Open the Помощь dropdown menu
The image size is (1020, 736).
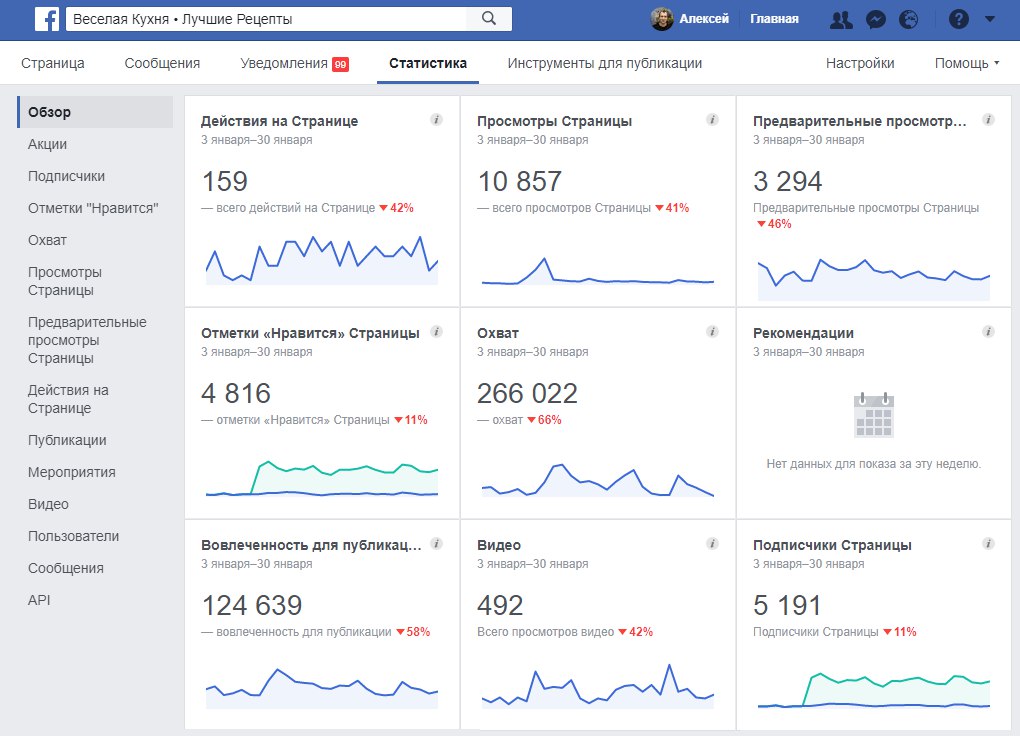(x=966, y=63)
